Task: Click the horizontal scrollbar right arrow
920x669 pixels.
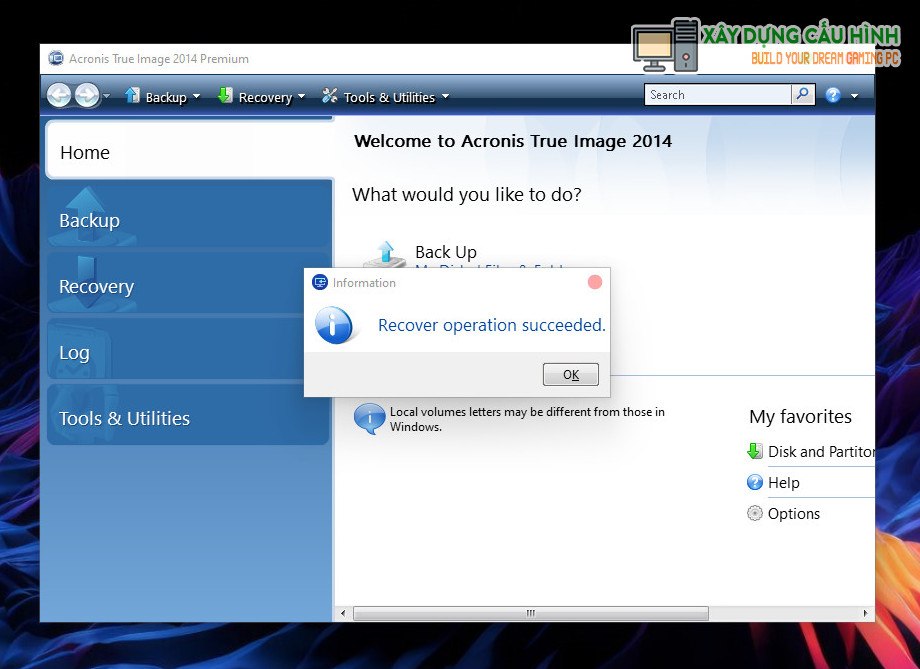Action: (x=866, y=613)
